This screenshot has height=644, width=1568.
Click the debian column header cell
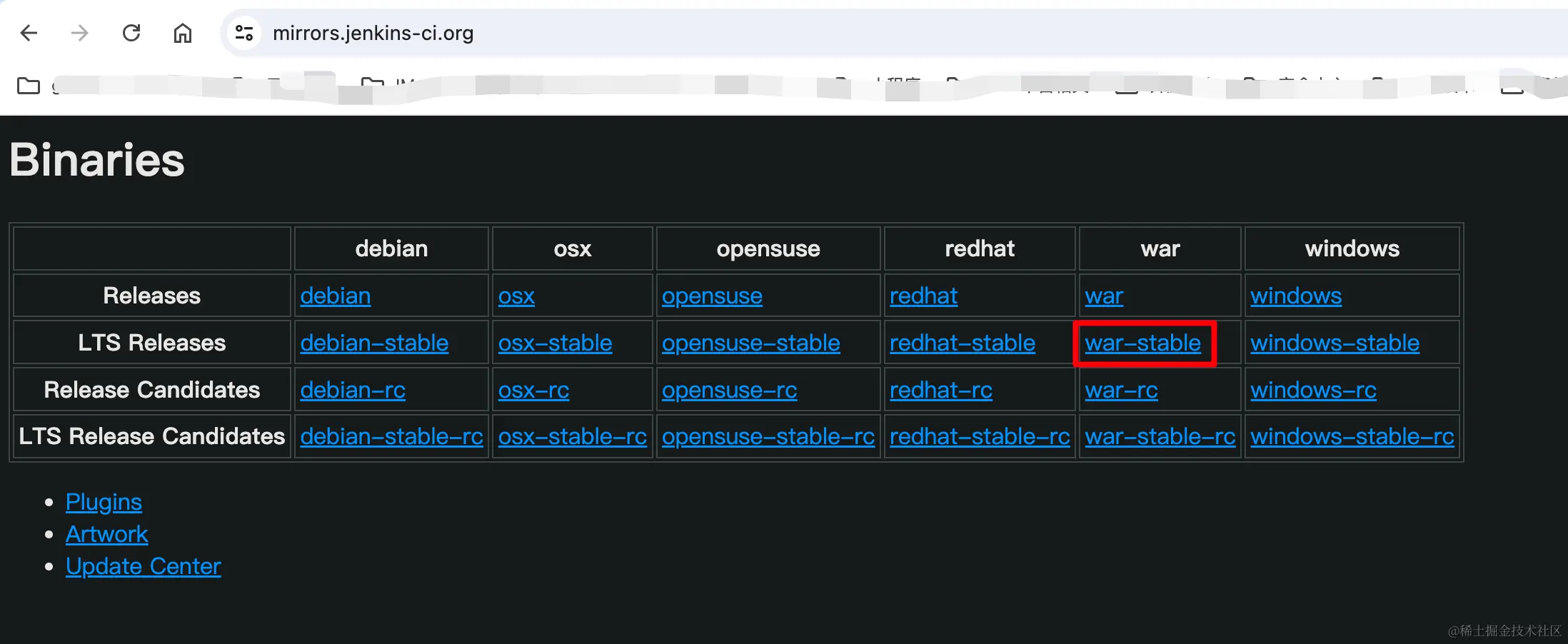click(391, 248)
